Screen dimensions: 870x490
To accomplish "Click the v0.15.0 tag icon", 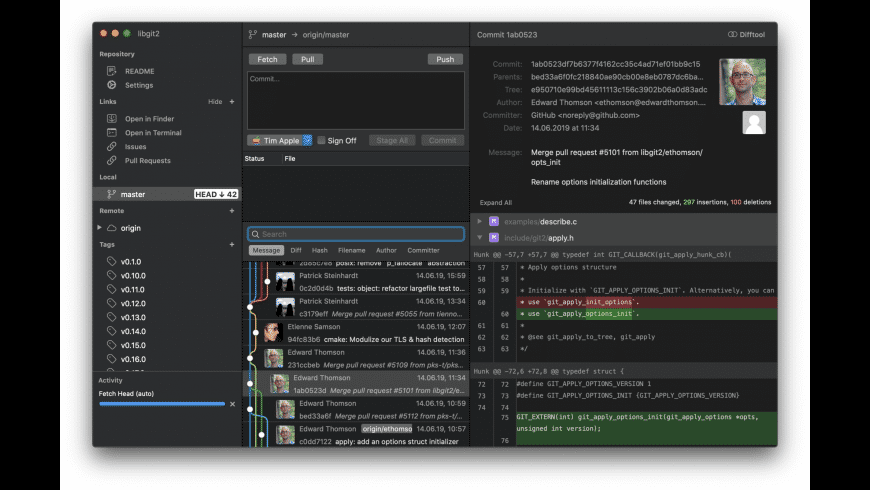I will (112, 345).
